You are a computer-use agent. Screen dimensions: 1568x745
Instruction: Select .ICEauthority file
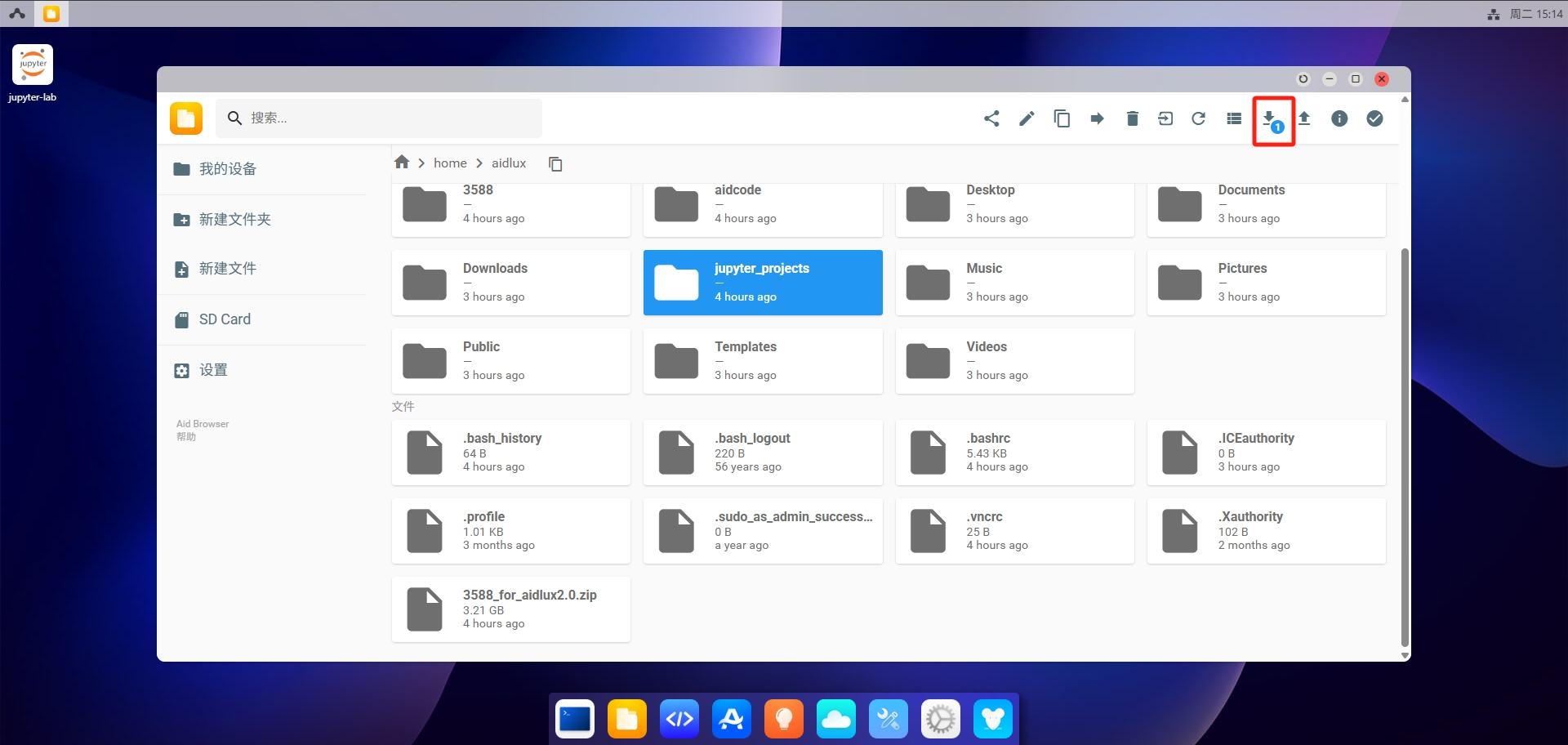1267,453
